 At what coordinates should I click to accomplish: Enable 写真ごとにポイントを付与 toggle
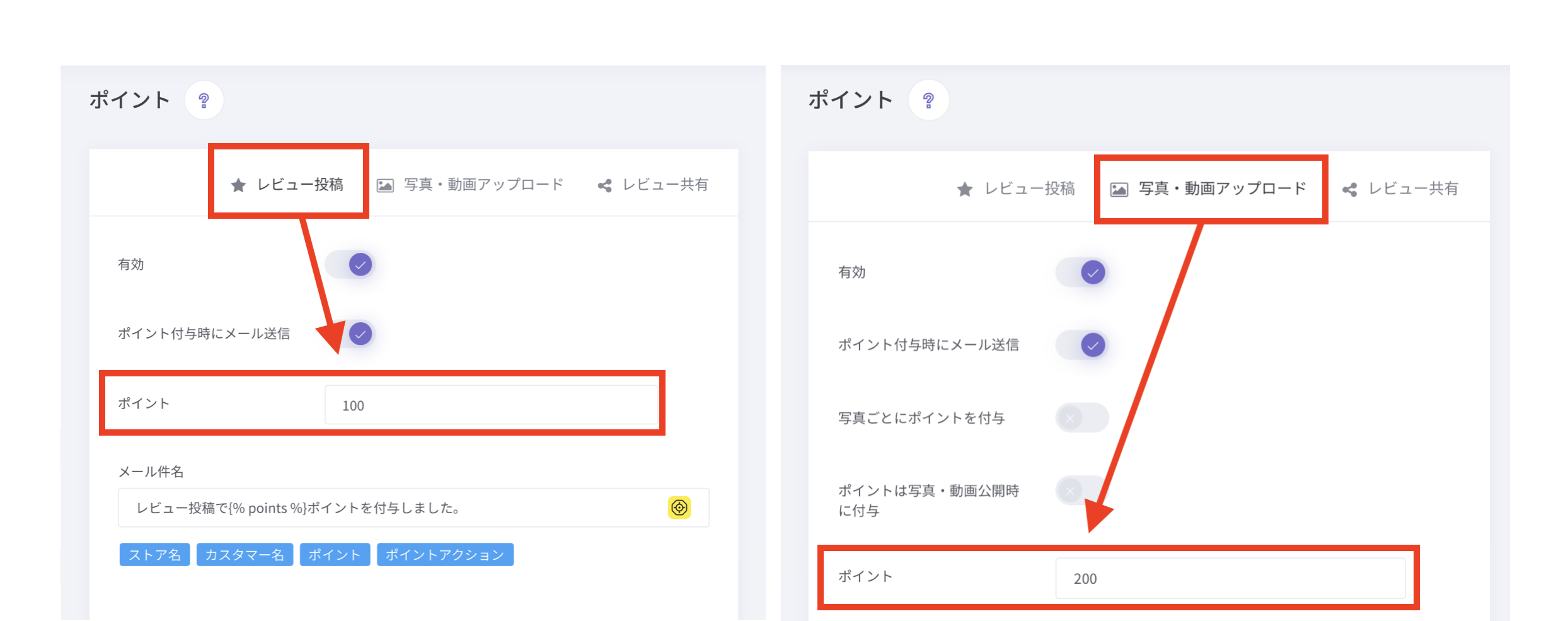pos(1081,417)
